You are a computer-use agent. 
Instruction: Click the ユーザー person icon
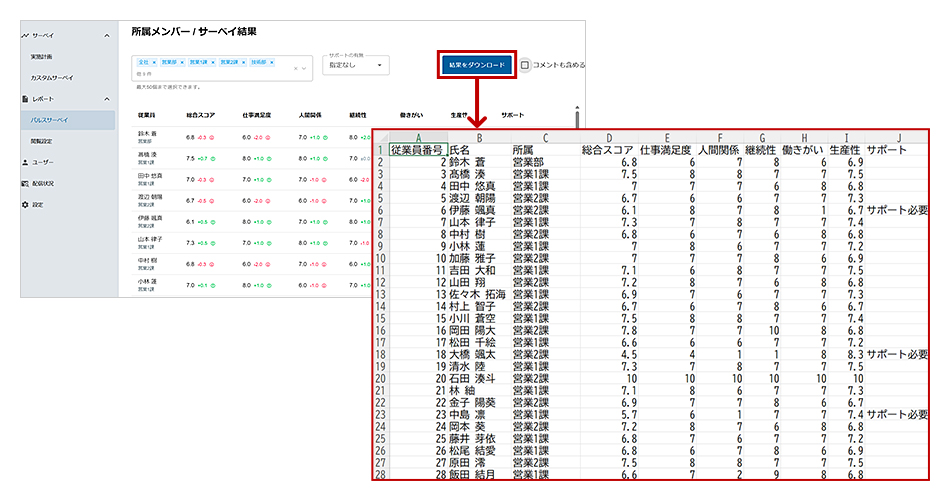(x=26, y=161)
